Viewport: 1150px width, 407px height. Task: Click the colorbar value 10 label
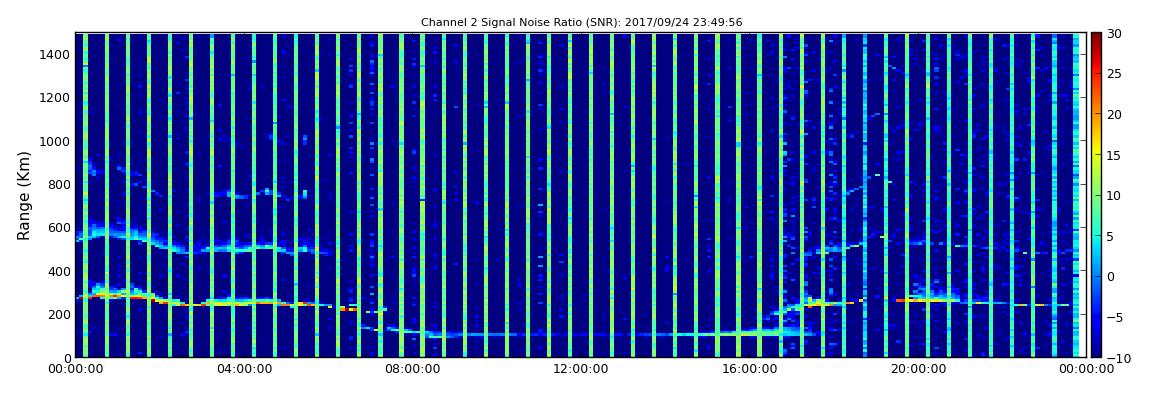click(x=1115, y=195)
